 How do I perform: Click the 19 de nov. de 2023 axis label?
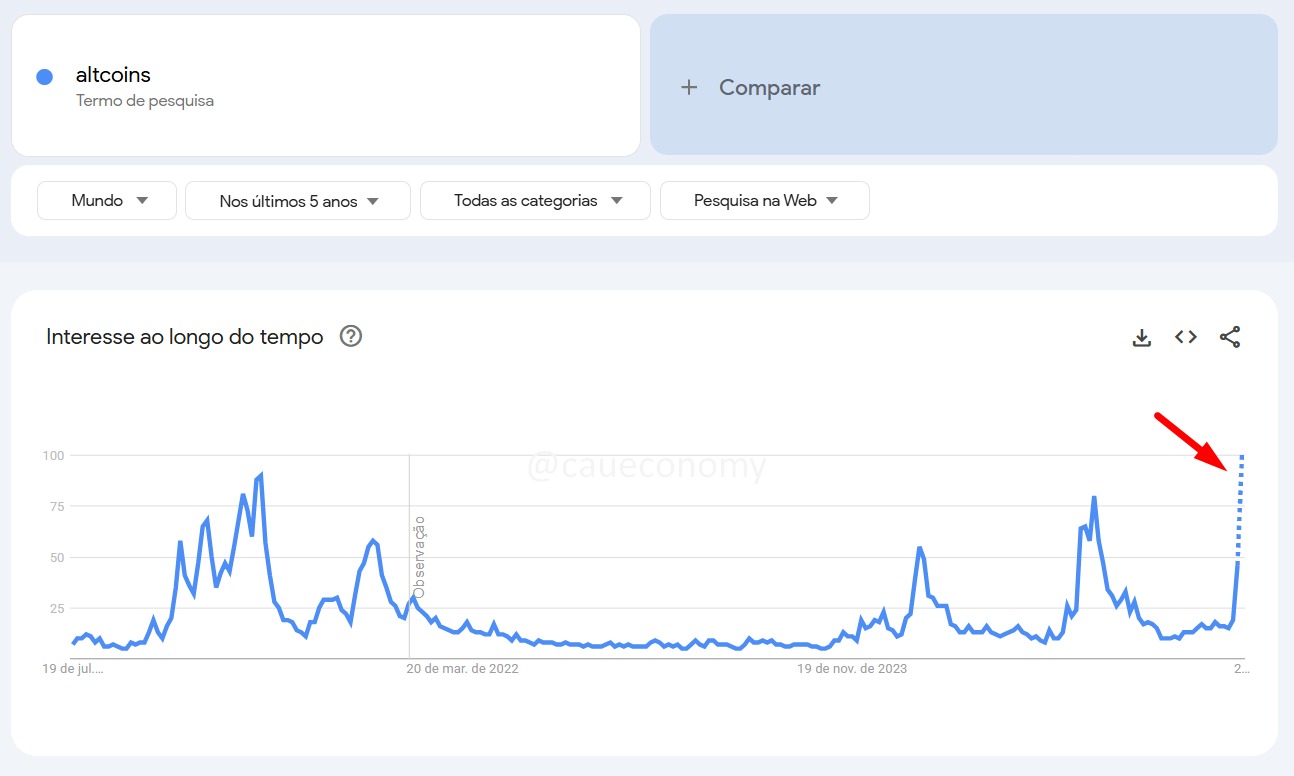click(852, 668)
